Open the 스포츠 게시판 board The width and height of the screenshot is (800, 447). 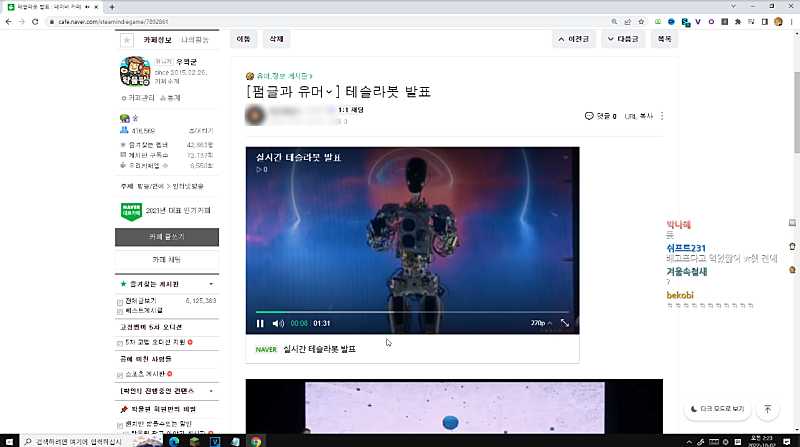pyautogui.click(x=145, y=374)
